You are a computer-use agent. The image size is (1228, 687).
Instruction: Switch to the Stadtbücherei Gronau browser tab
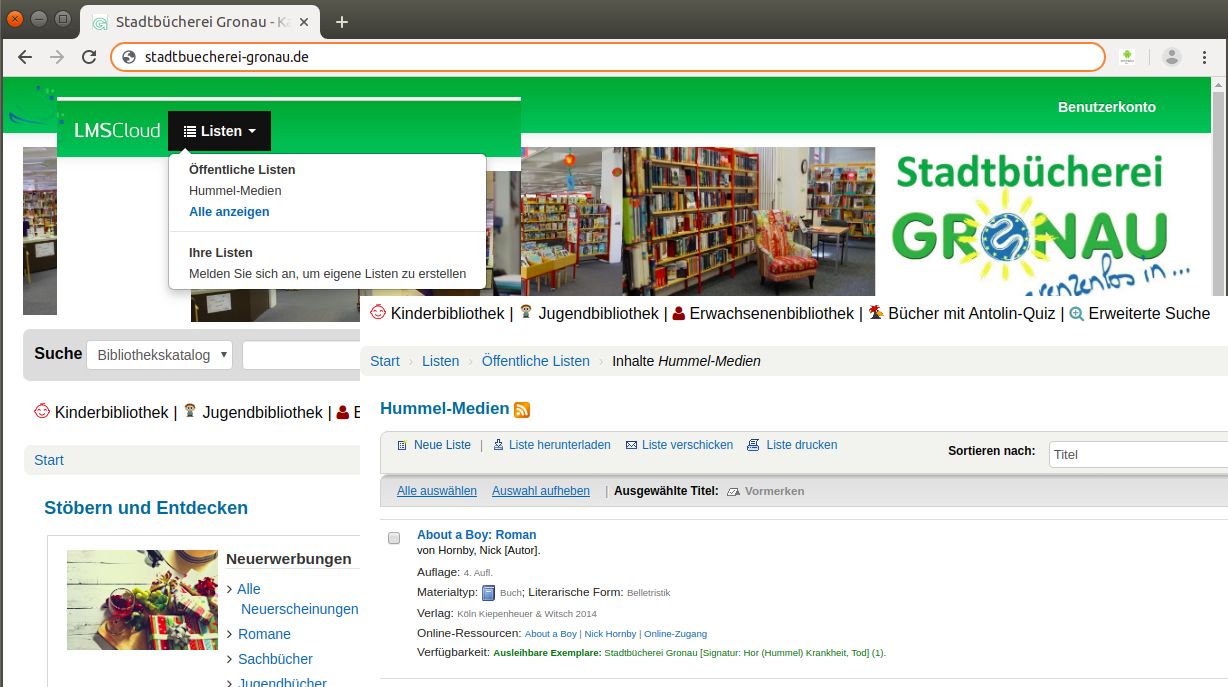[x=200, y=22]
